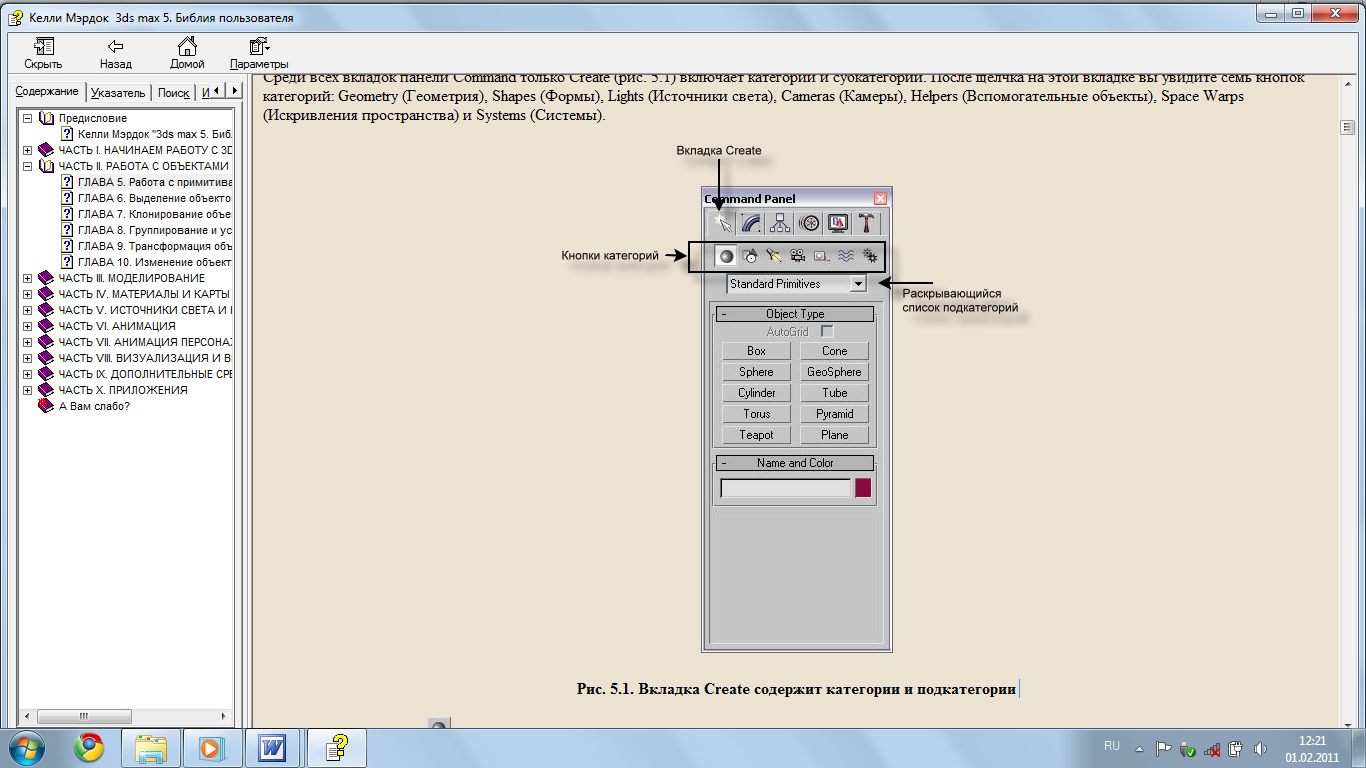This screenshot has height=768, width=1366.
Task: Select the Modify tab icon in Command Panel figure
Action: point(751,223)
